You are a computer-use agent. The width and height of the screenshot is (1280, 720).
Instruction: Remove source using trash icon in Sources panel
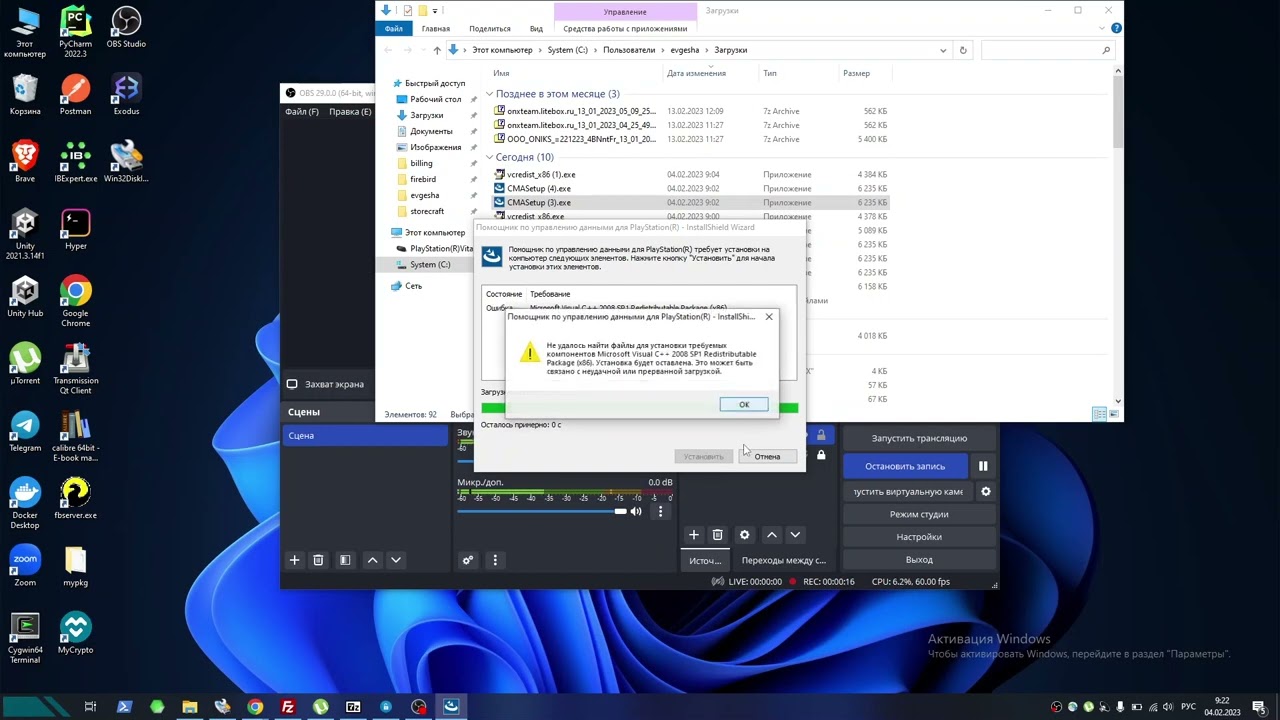(x=717, y=535)
